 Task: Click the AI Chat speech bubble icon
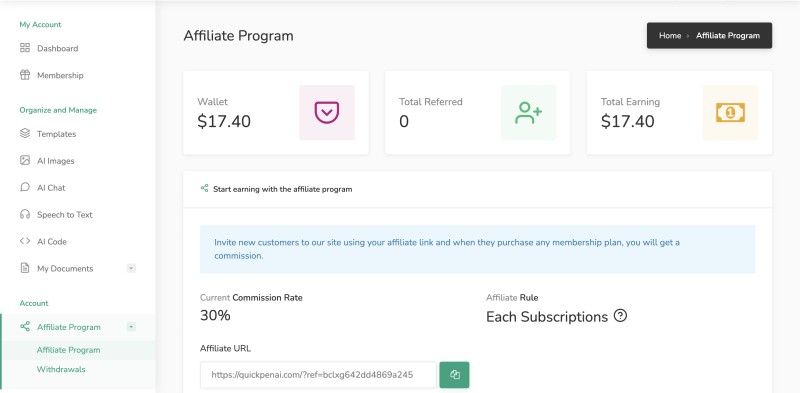pos(24,187)
